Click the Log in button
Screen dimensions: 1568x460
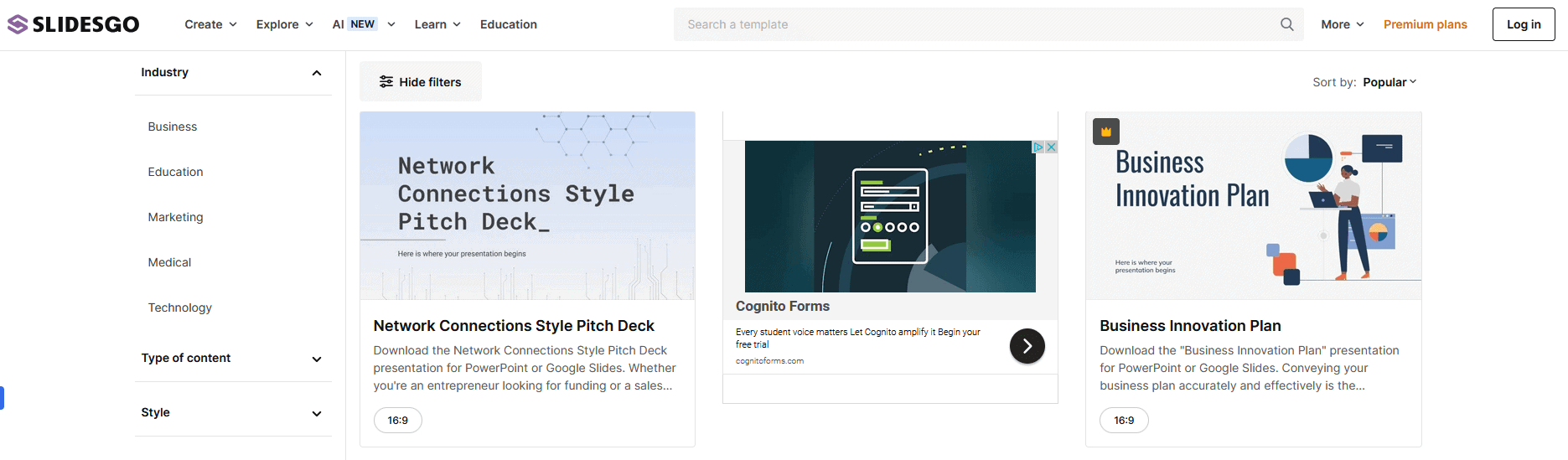(1524, 24)
